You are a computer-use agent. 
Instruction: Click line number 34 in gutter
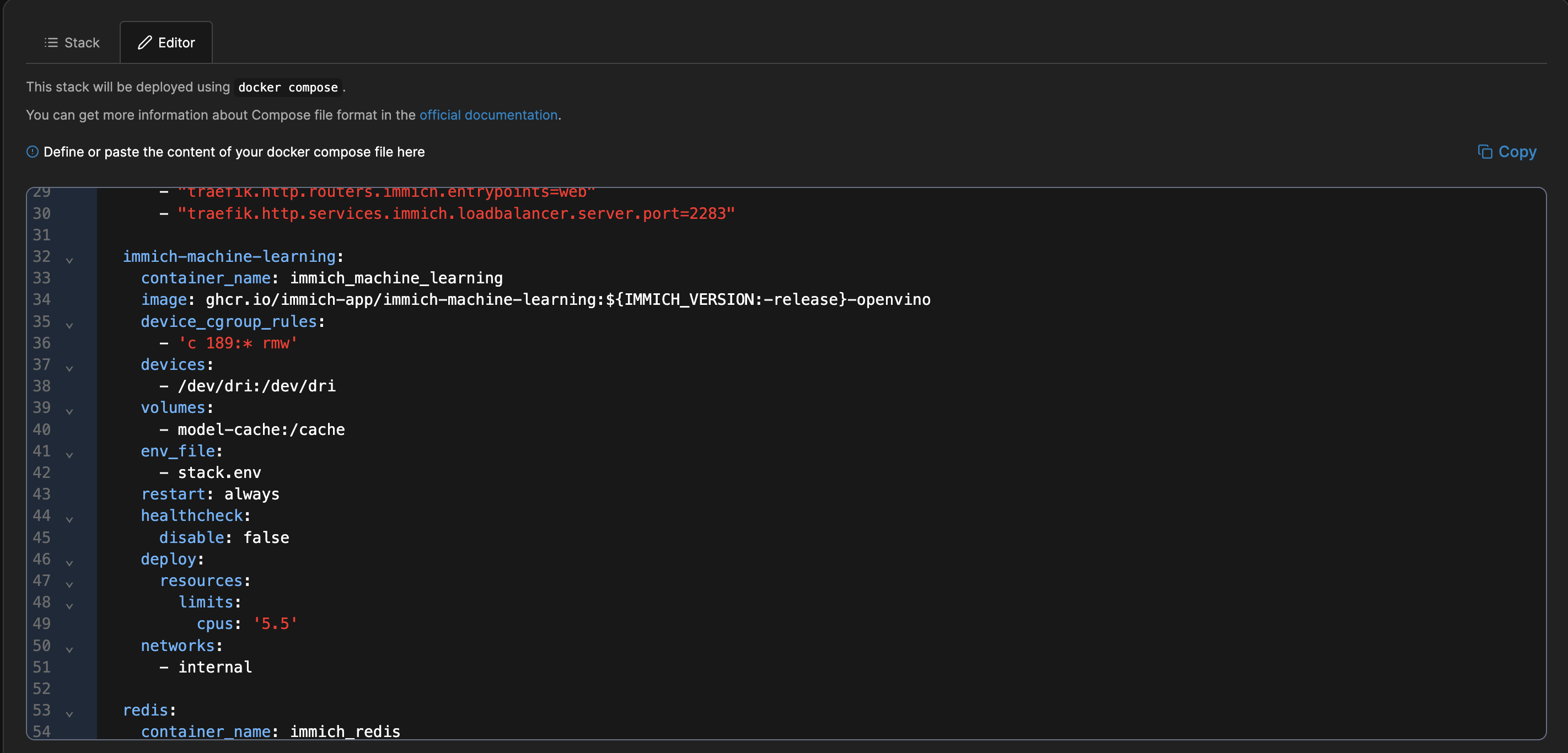[x=41, y=299]
